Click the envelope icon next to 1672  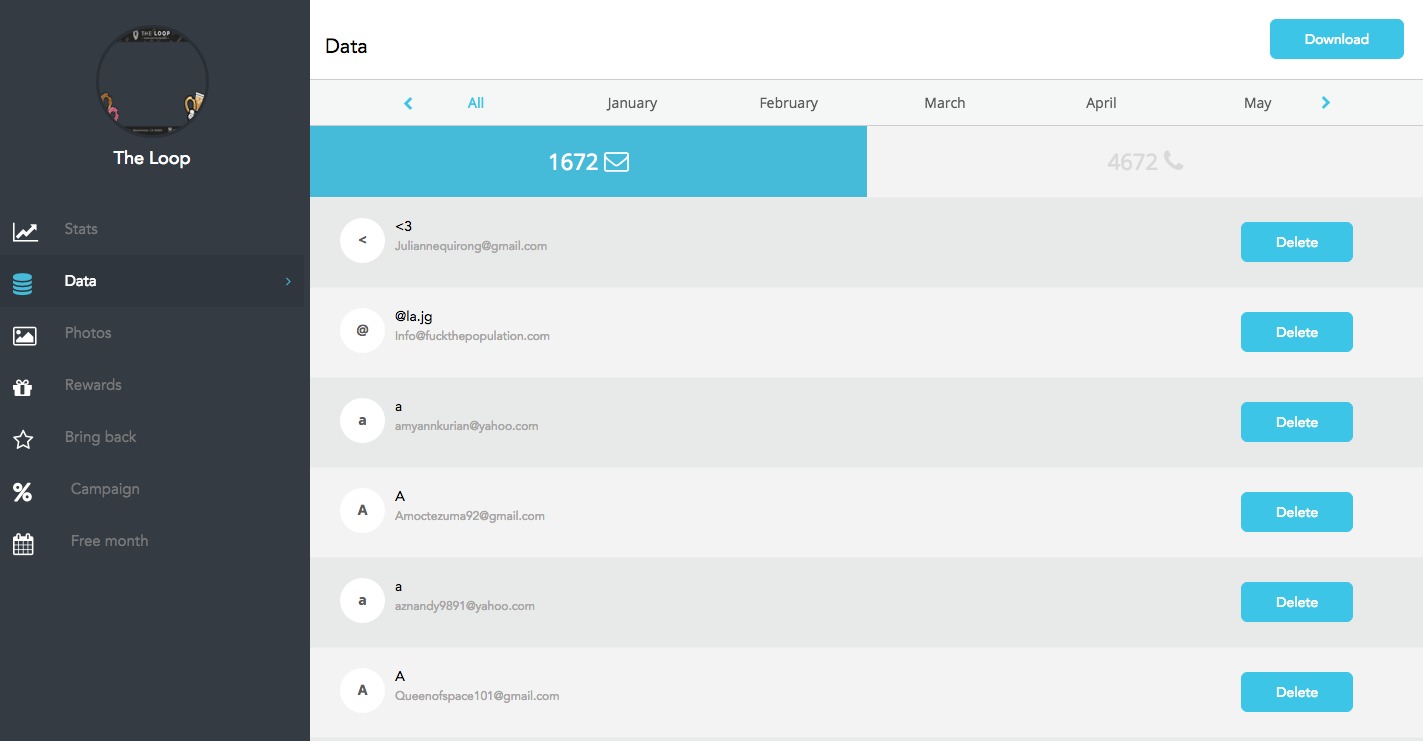pos(617,161)
